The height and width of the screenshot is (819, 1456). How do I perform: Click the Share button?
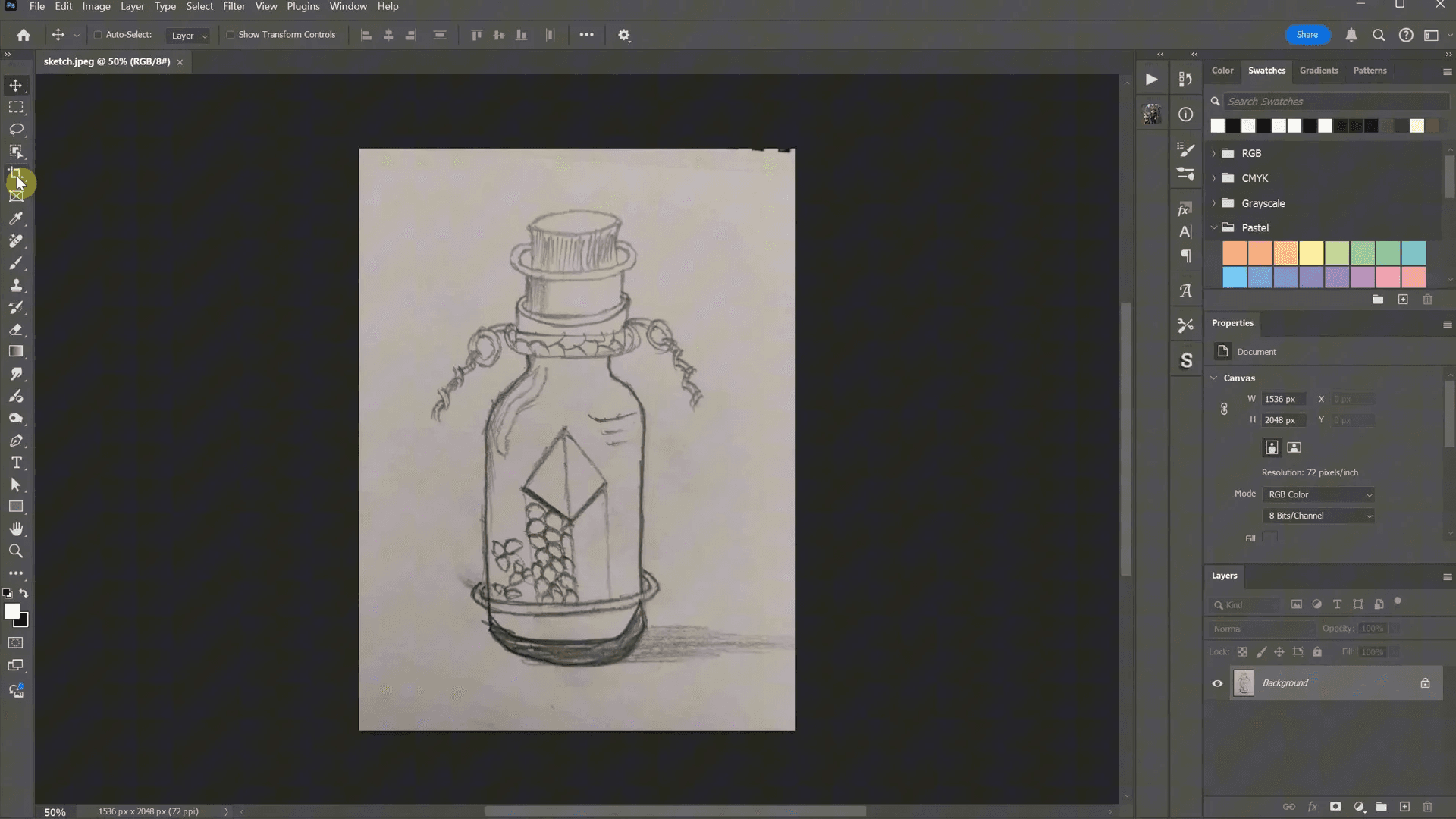point(1307,35)
